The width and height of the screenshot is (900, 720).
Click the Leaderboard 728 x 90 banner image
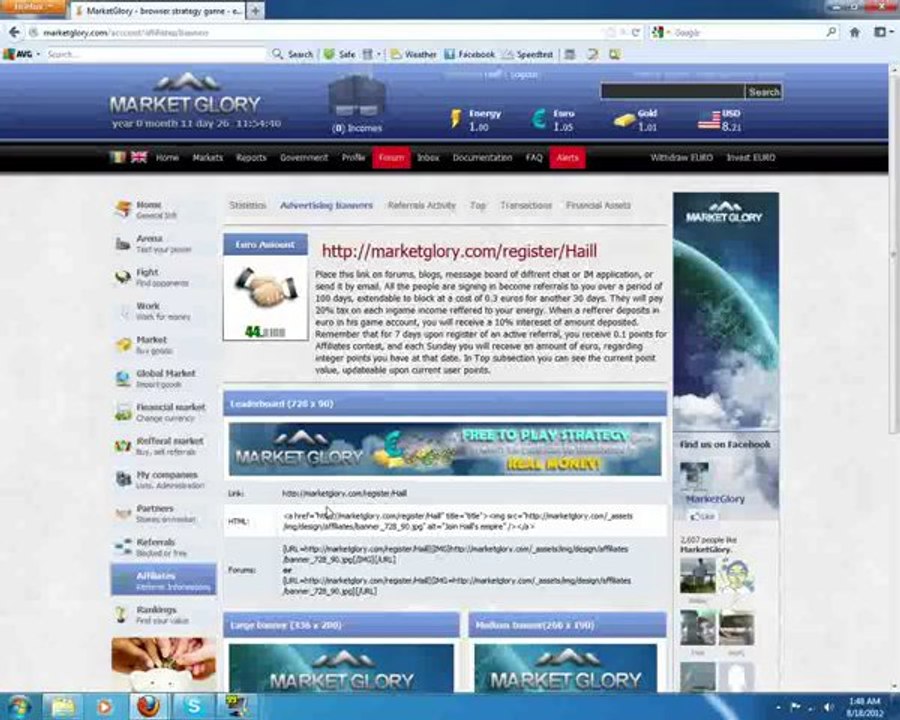[x=445, y=449]
